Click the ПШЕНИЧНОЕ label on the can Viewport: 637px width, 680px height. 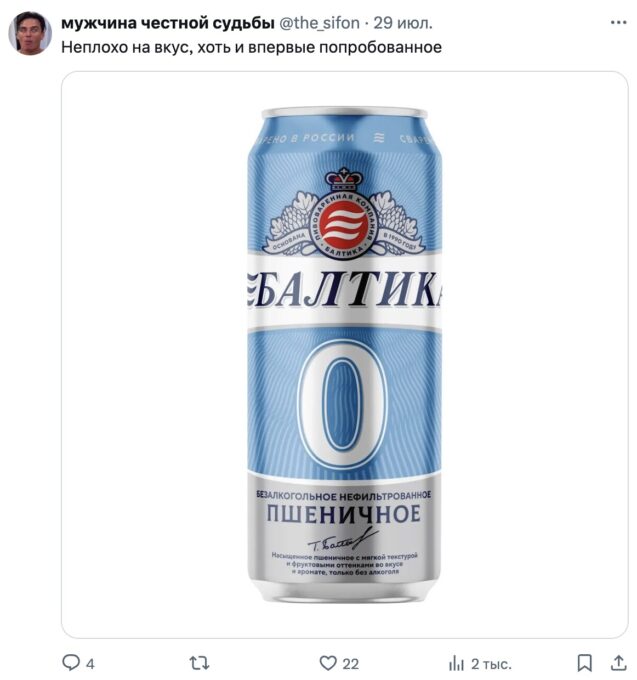pos(344,514)
